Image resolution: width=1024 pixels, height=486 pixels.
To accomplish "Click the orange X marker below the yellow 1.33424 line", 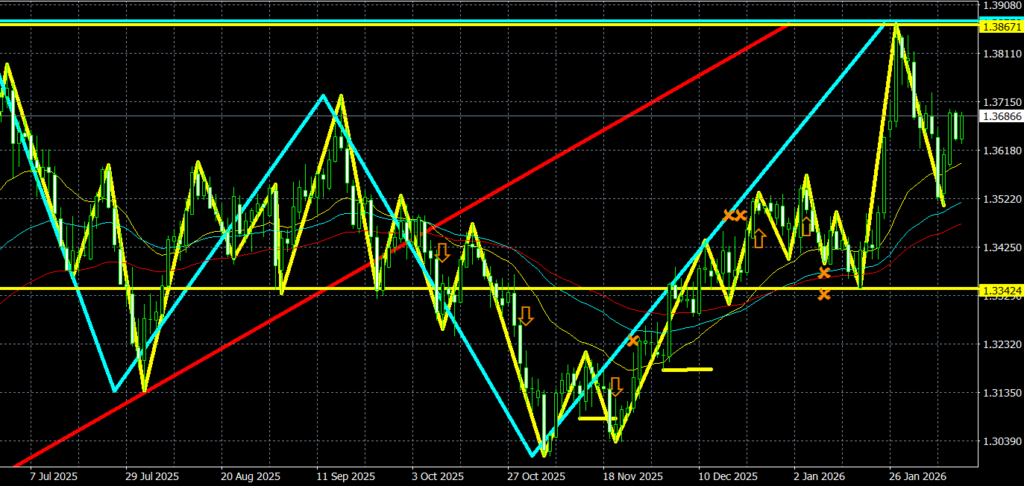I will pyautogui.click(x=824, y=294).
